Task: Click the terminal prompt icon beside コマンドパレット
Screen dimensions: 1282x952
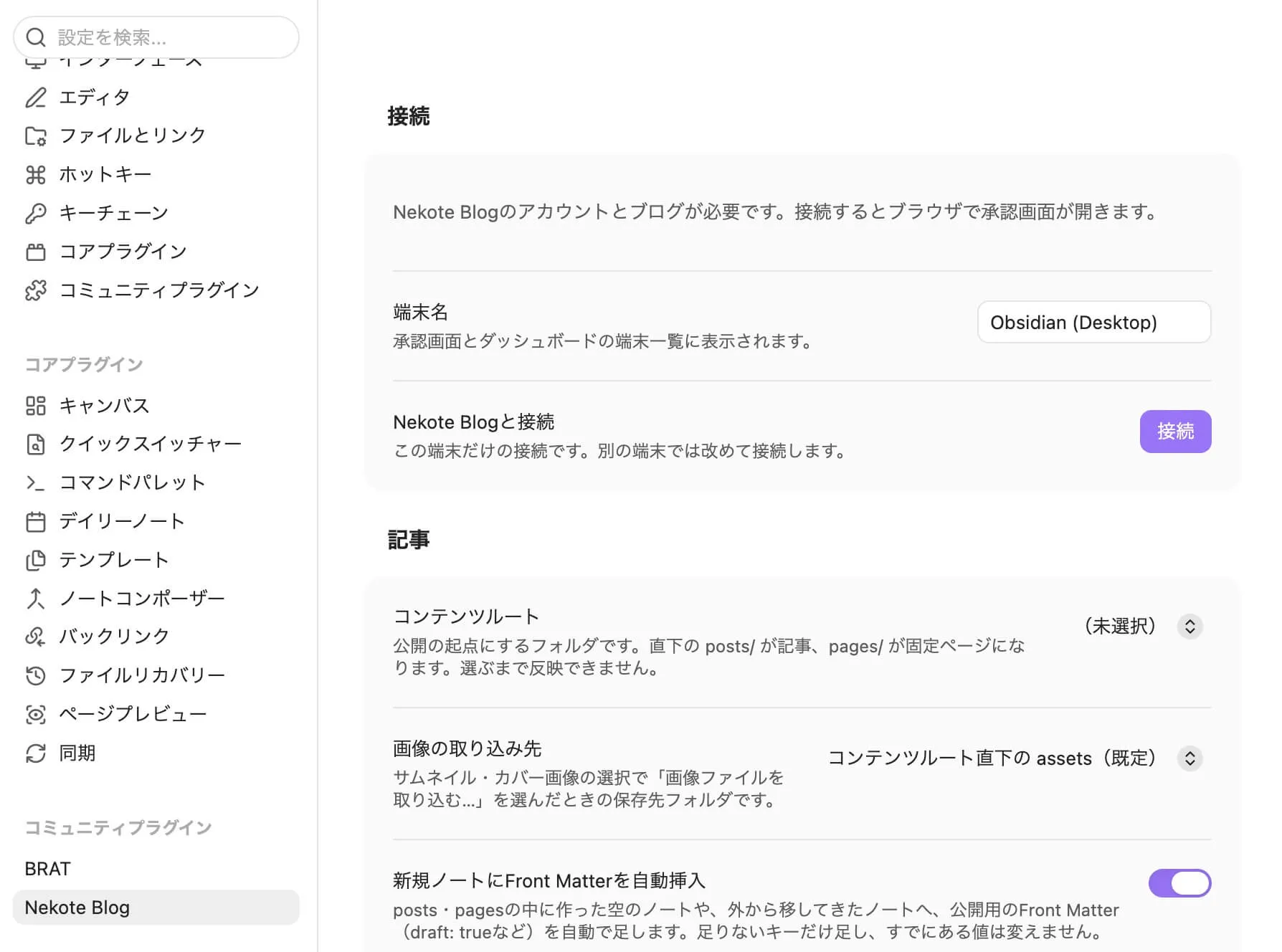Action: 36,483
